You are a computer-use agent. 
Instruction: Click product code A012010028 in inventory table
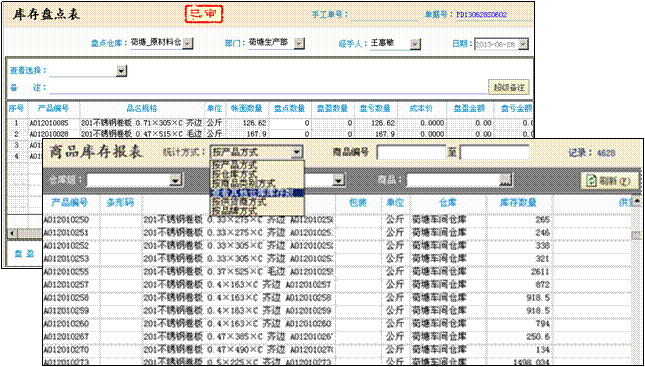[x=49, y=133]
